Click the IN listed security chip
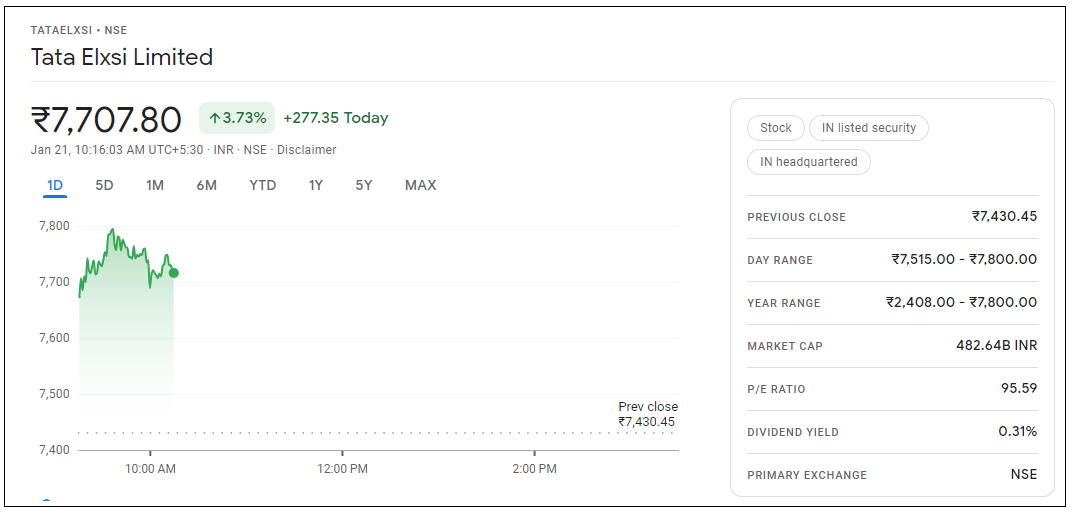 [x=868, y=128]
